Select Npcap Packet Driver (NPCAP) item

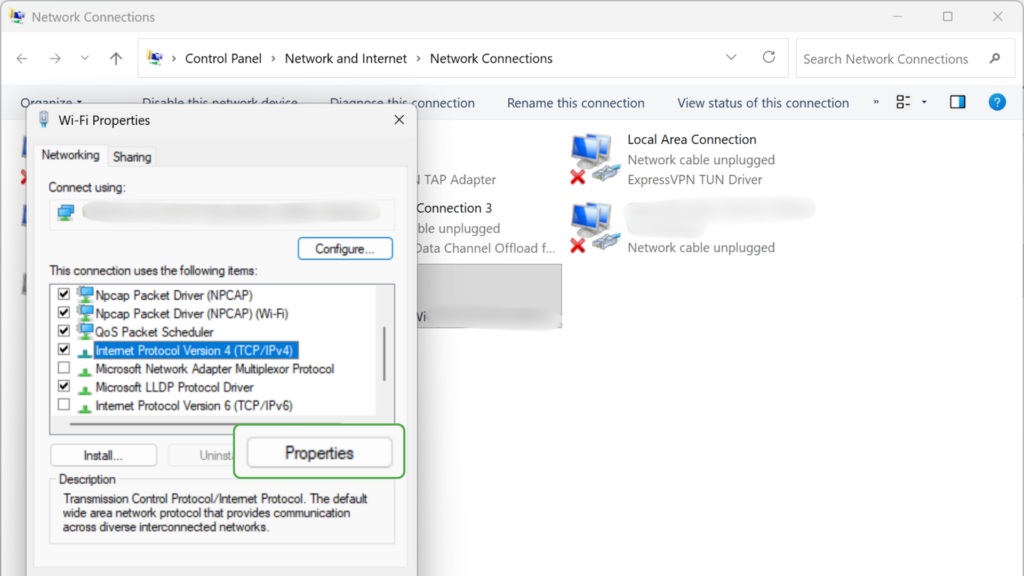pyautogui.click(x=174, y=295)
